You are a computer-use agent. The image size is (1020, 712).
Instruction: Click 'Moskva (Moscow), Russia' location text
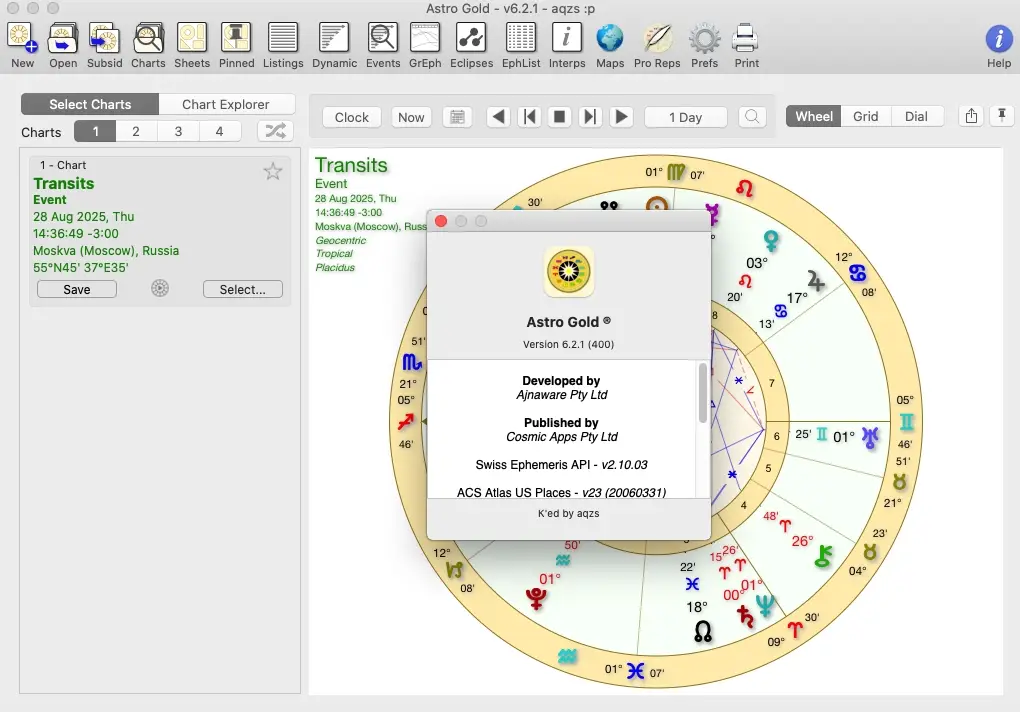point(106,250)
